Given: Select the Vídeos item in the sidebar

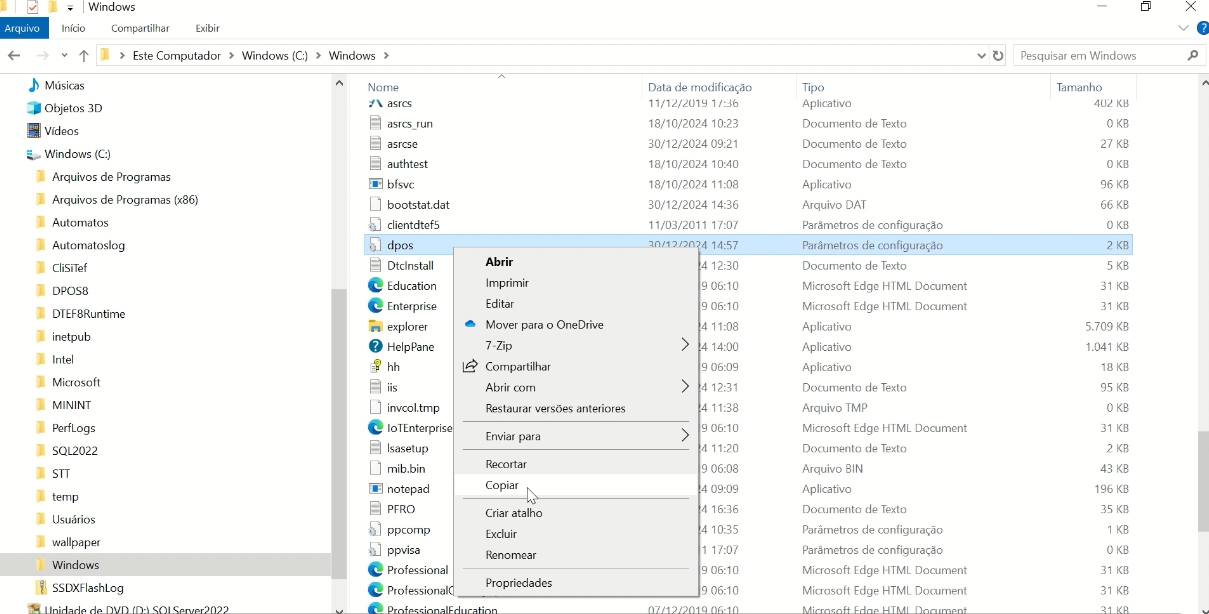Looking at the screenshot, I should coord(61,131).
